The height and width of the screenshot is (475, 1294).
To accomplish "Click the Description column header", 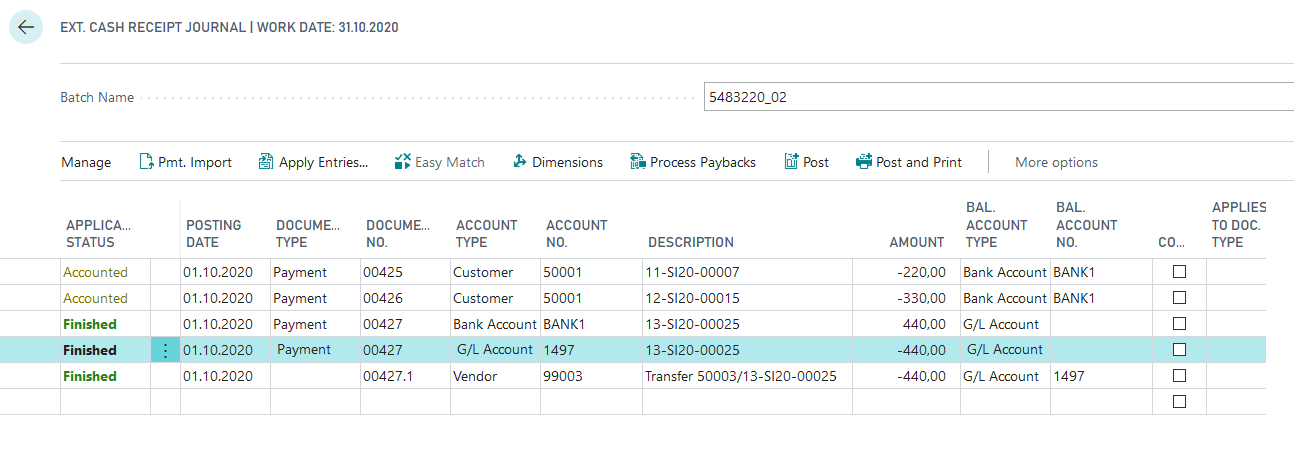I will click(690, 242).
